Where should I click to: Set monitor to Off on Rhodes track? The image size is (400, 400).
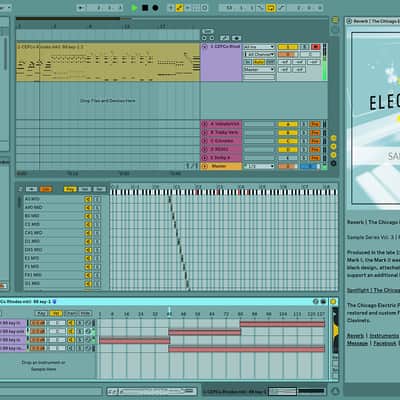click(x=270, y=62)
